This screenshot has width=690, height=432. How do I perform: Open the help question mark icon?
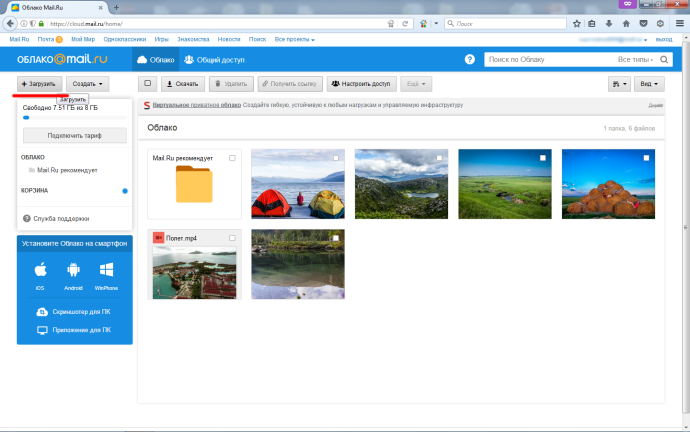pos(470,60)
